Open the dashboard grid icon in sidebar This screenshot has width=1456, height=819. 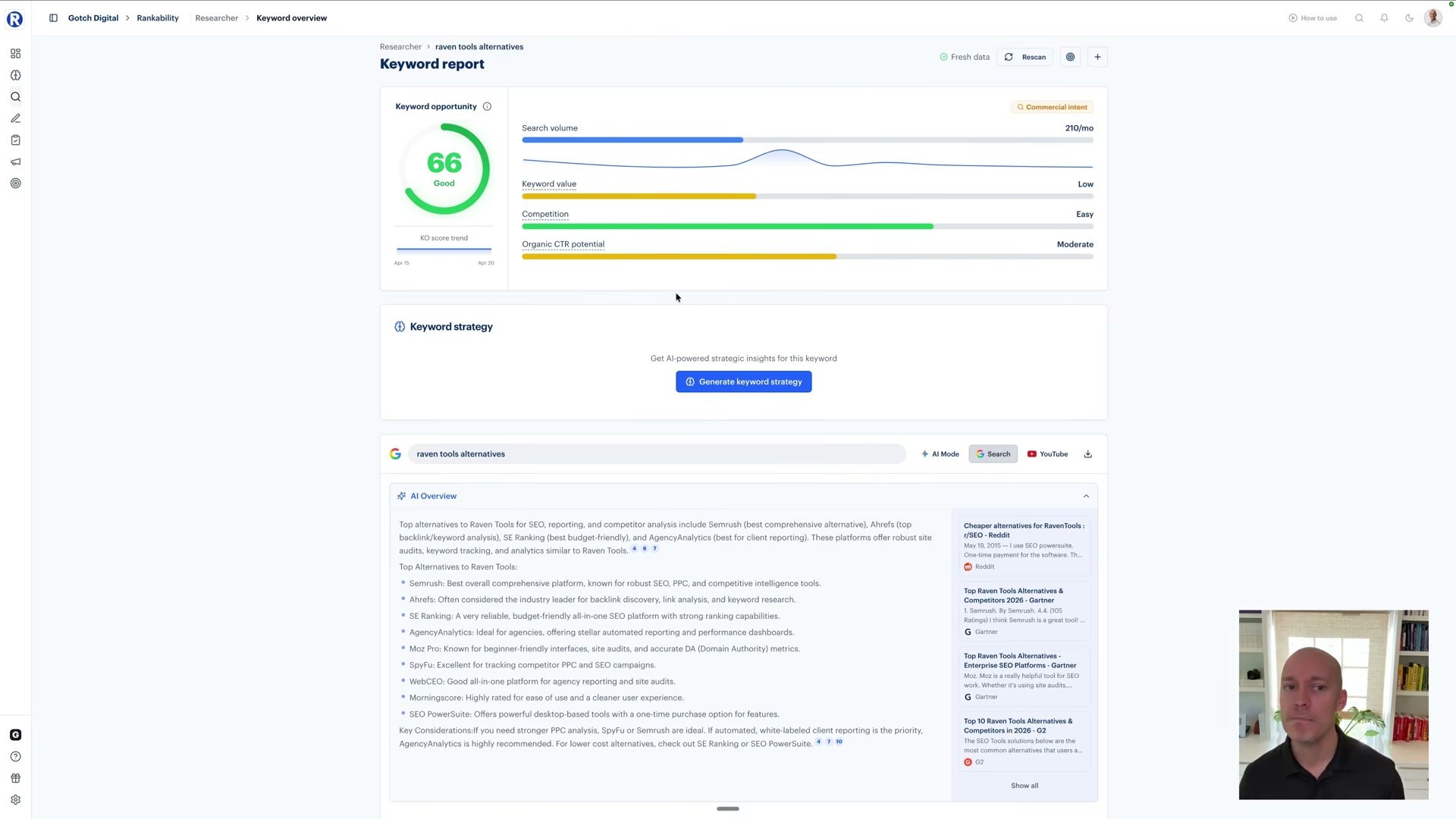(15, 54)
